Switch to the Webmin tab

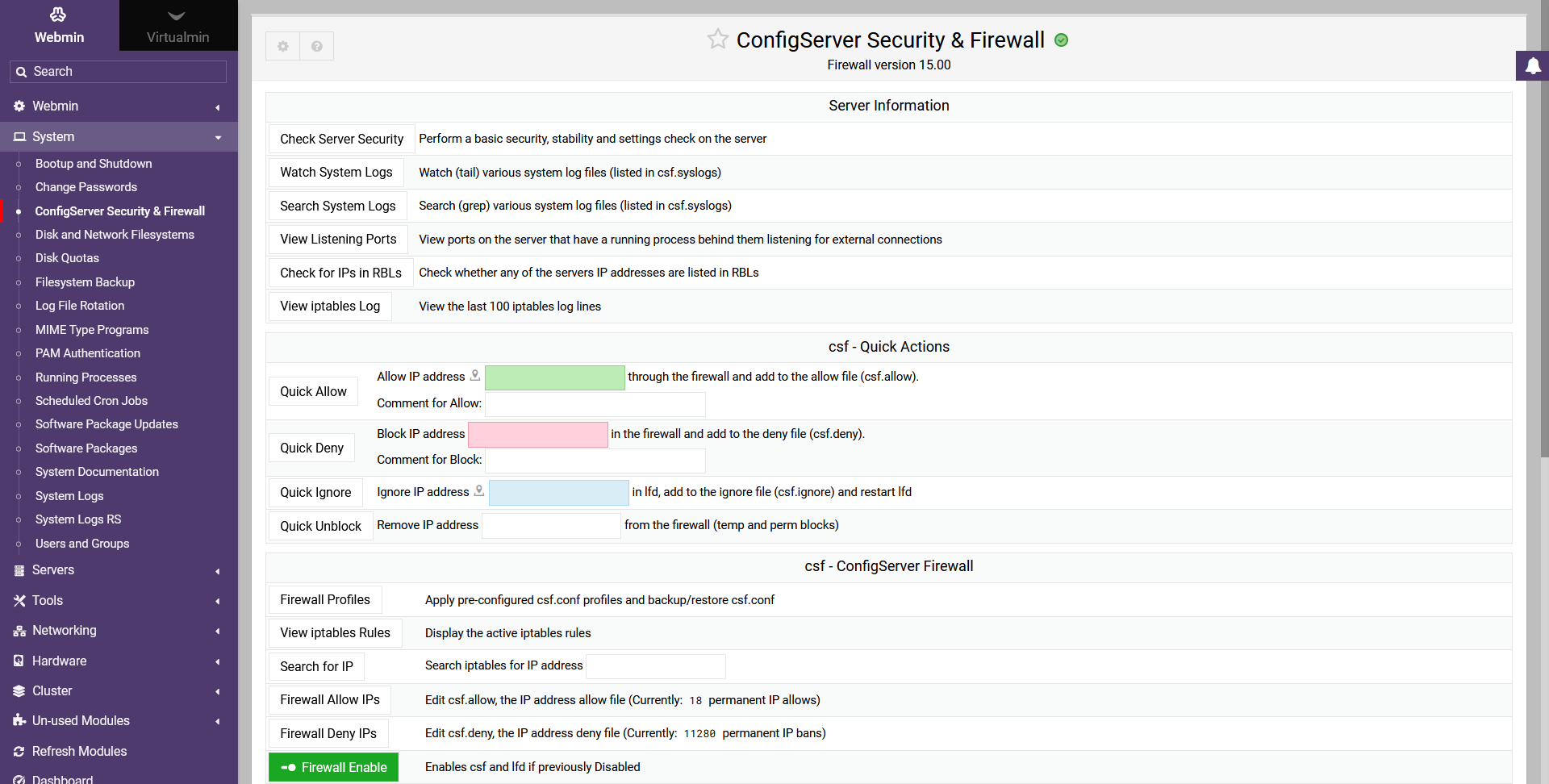59,26
